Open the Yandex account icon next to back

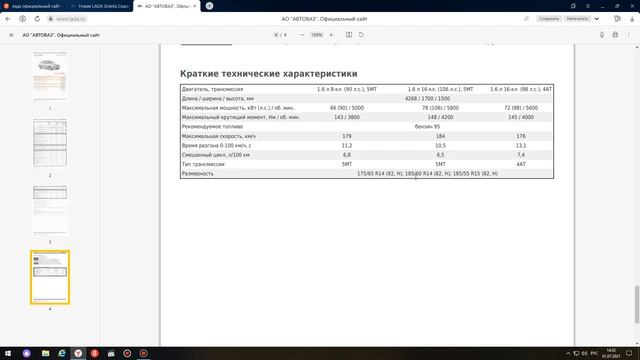[x=22, y=19]
